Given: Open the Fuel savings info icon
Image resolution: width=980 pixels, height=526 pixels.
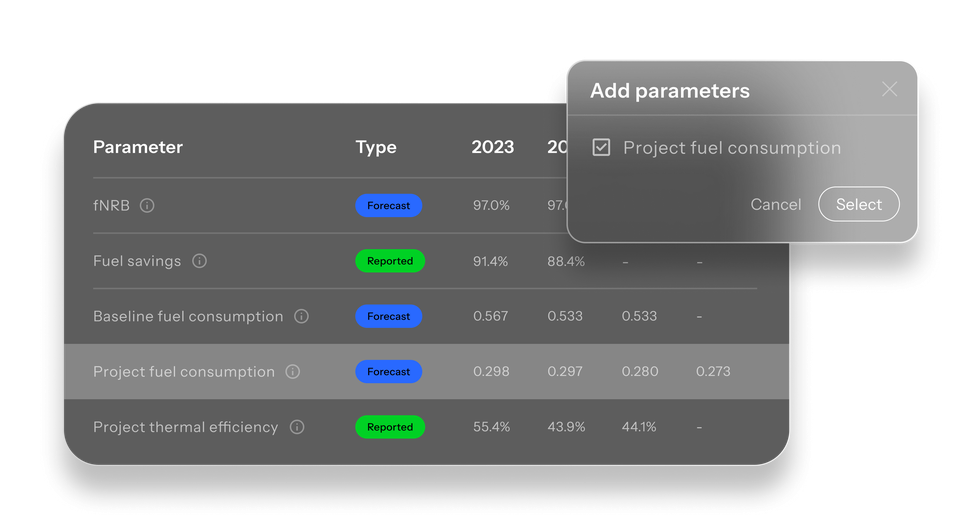Looking at the screenshot, I should coord(199,261).
